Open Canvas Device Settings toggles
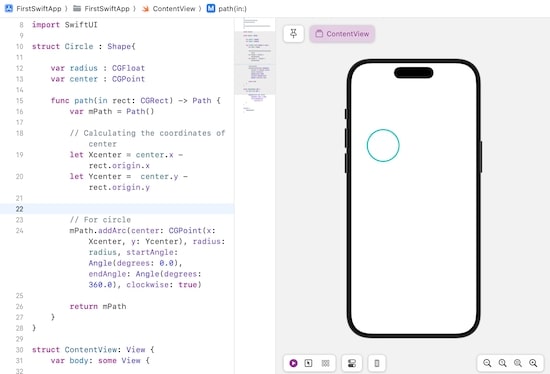The image size is (550, 374). 351,363
